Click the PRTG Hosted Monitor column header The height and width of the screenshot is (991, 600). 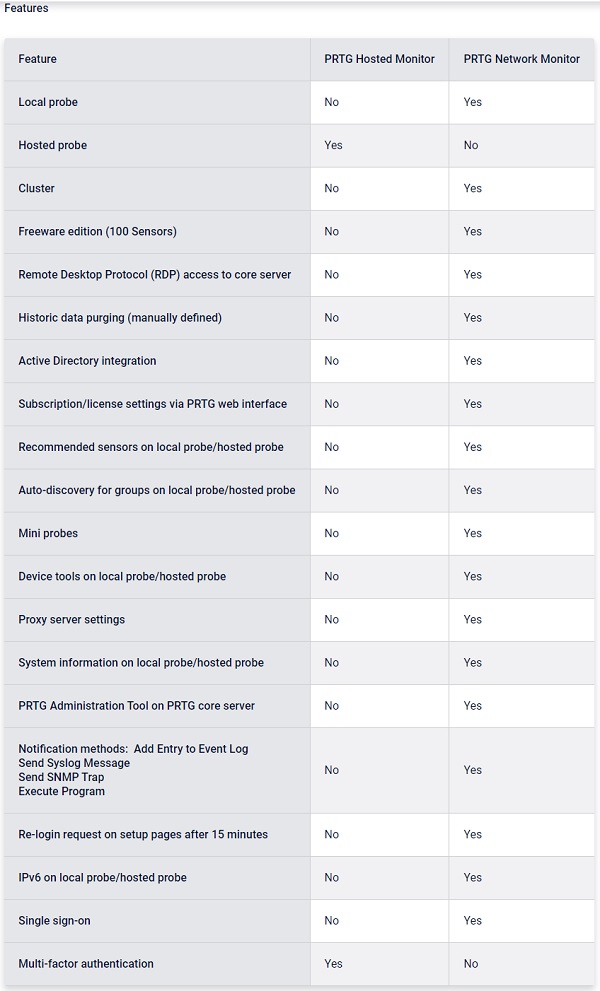pos(379,59)
